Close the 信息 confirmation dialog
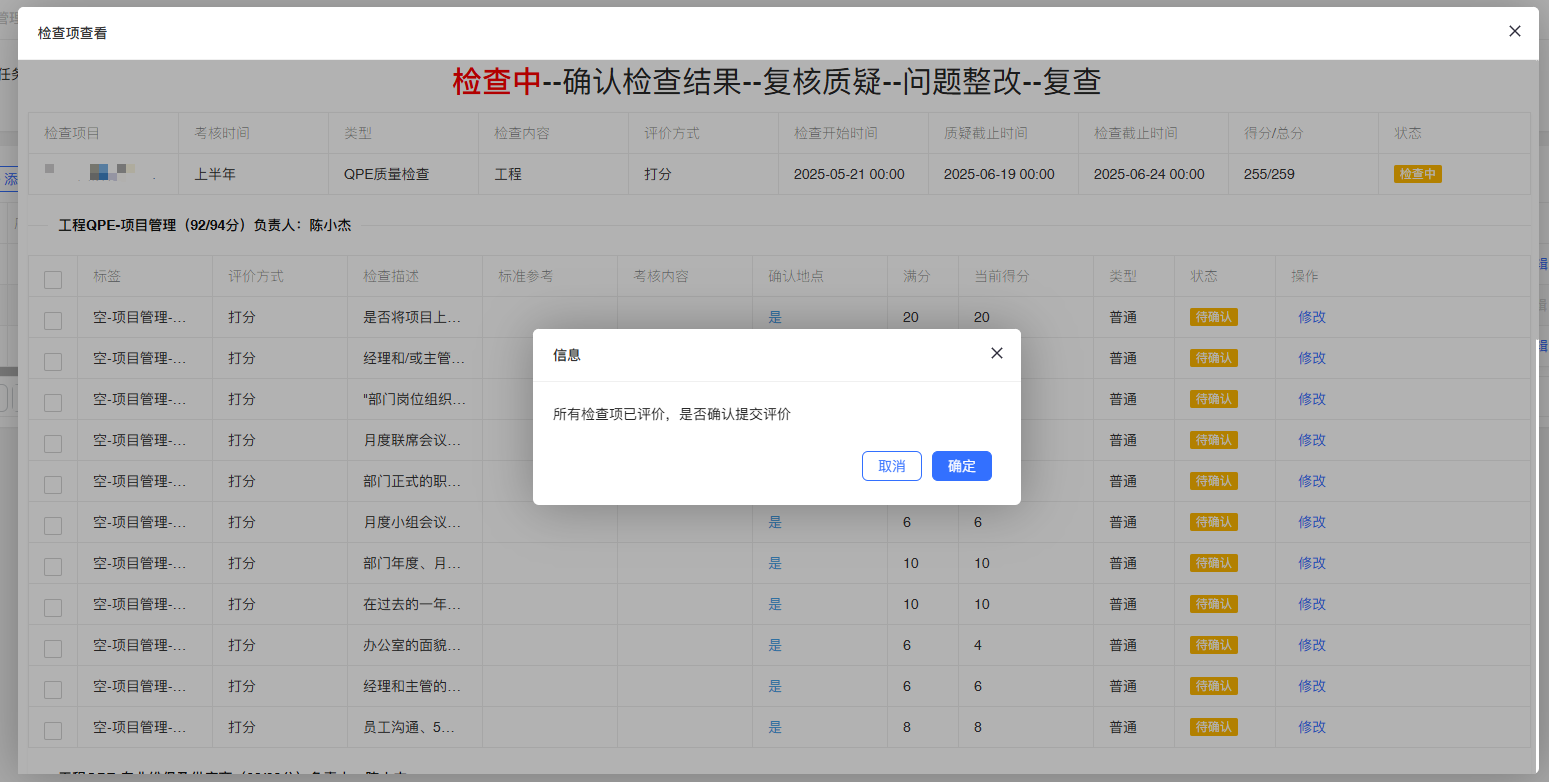 click(x=996, y=353)
